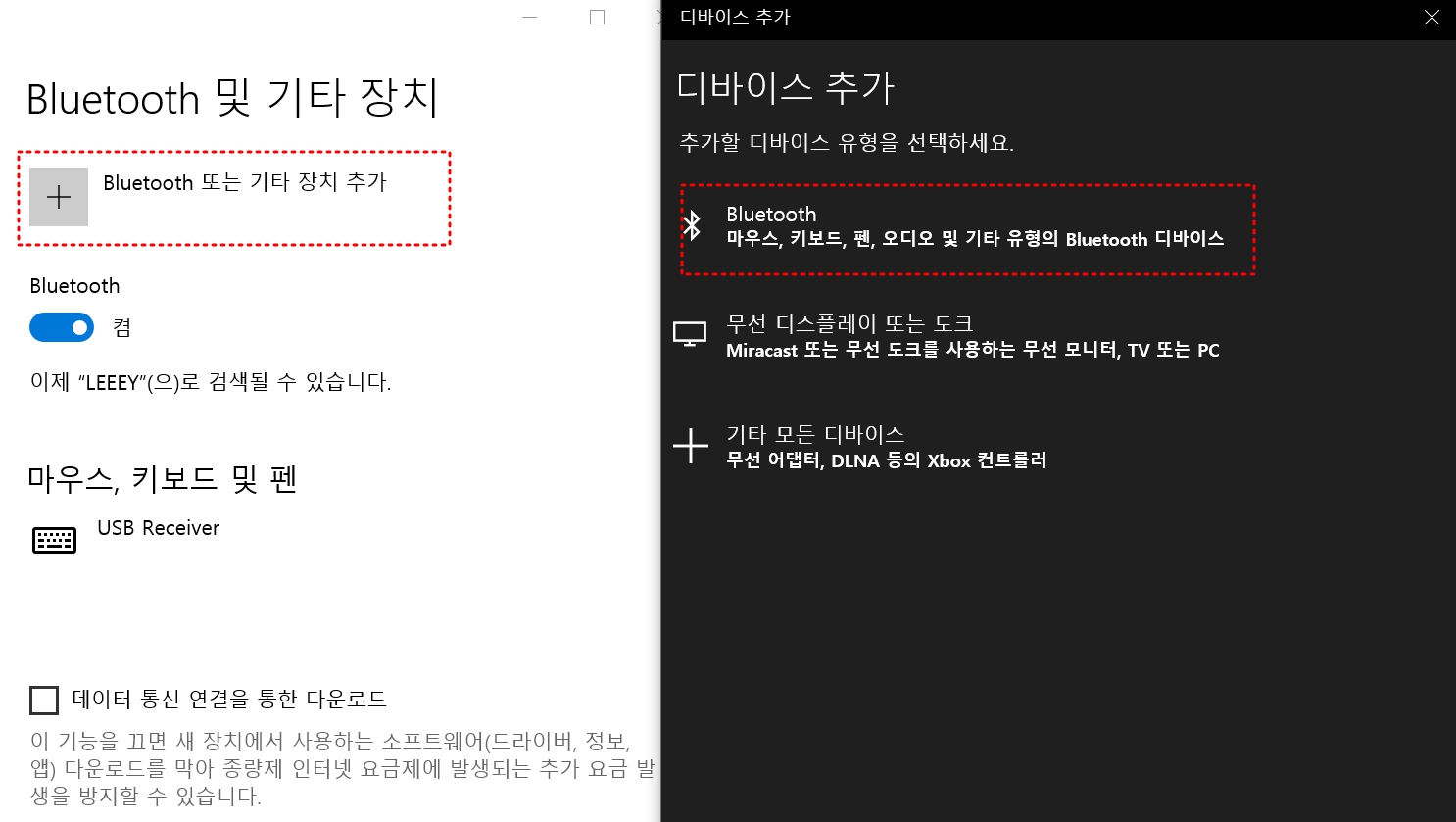Click 'Xbox 컨트롤러' description line
The image size is (1456, 822).
(887, 460)
